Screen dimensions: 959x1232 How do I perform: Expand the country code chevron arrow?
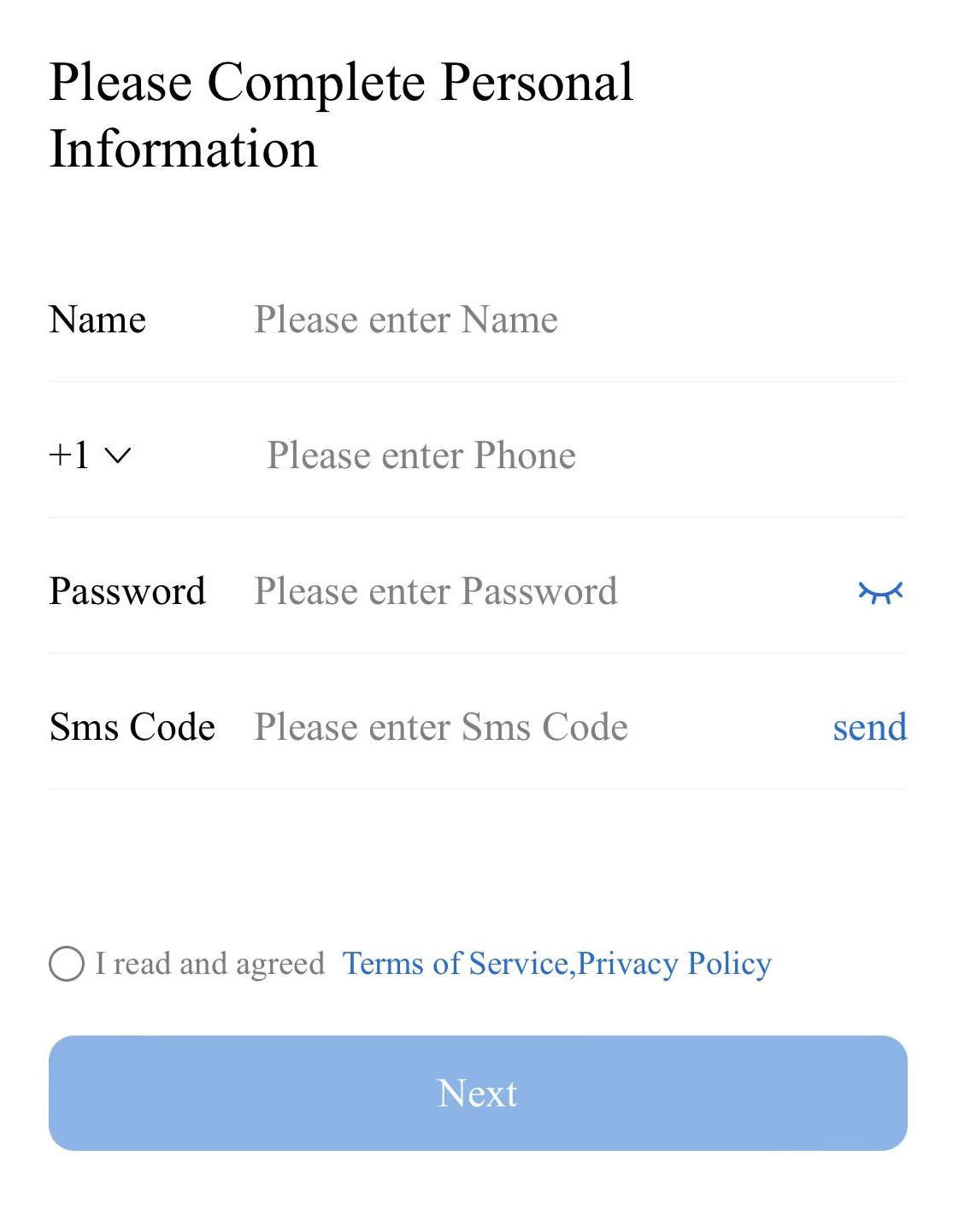(x=117, y=455)
